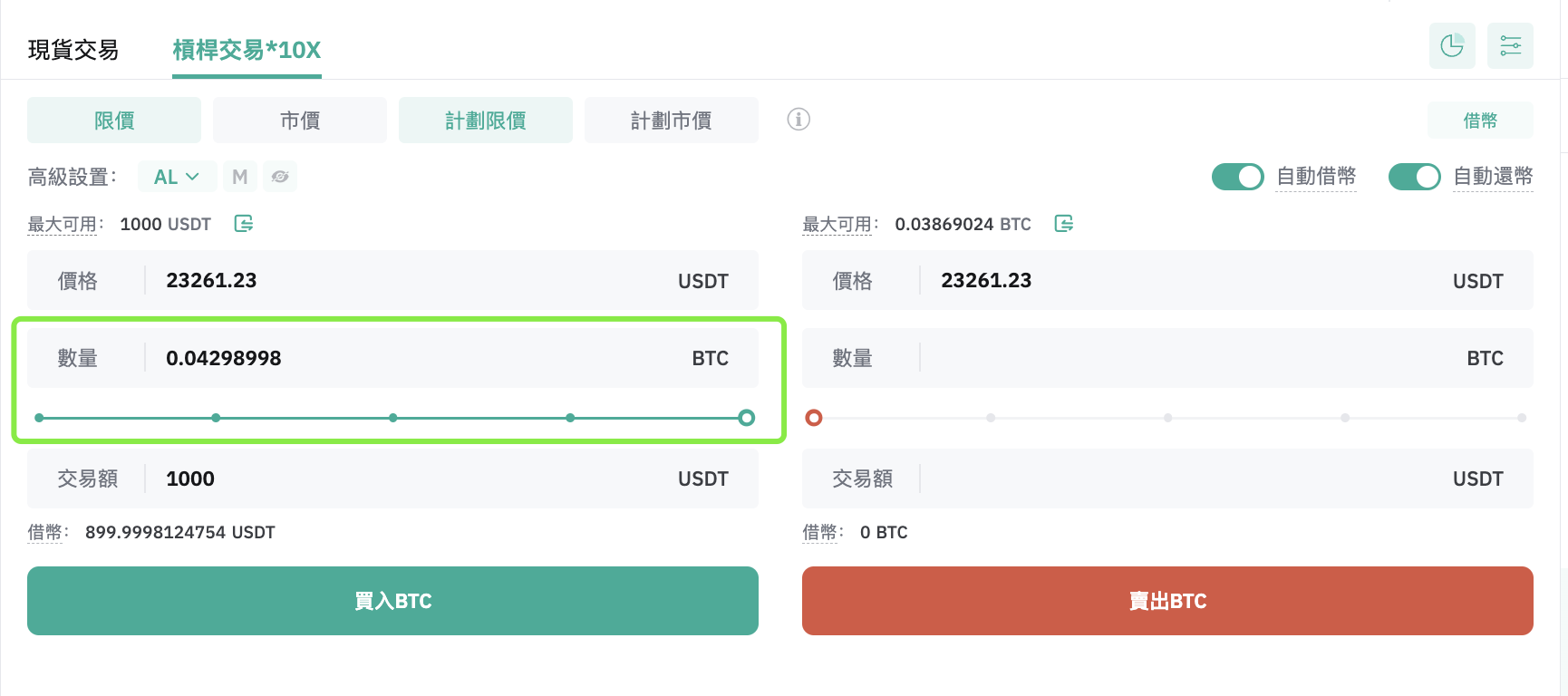Click the green 買入BTC button
Screen dimensions: 1568x696
coord(392,601)
